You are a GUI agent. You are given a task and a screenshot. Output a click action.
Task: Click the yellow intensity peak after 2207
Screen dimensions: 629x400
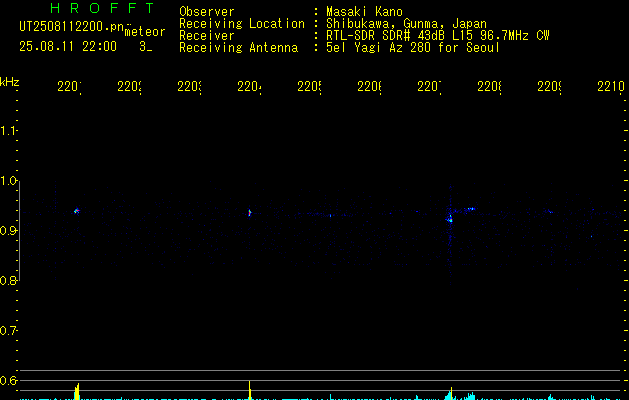tap(451, 394)
